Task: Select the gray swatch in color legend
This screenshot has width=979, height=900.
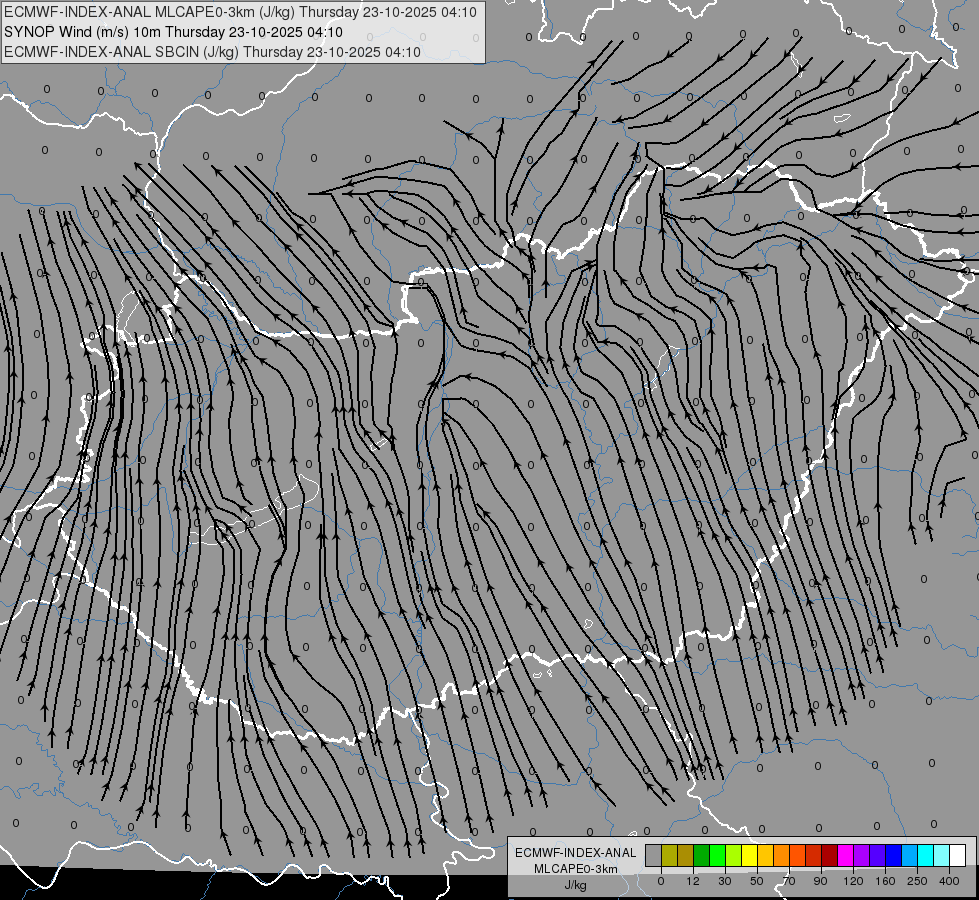Action: click(x=653, y=855)
